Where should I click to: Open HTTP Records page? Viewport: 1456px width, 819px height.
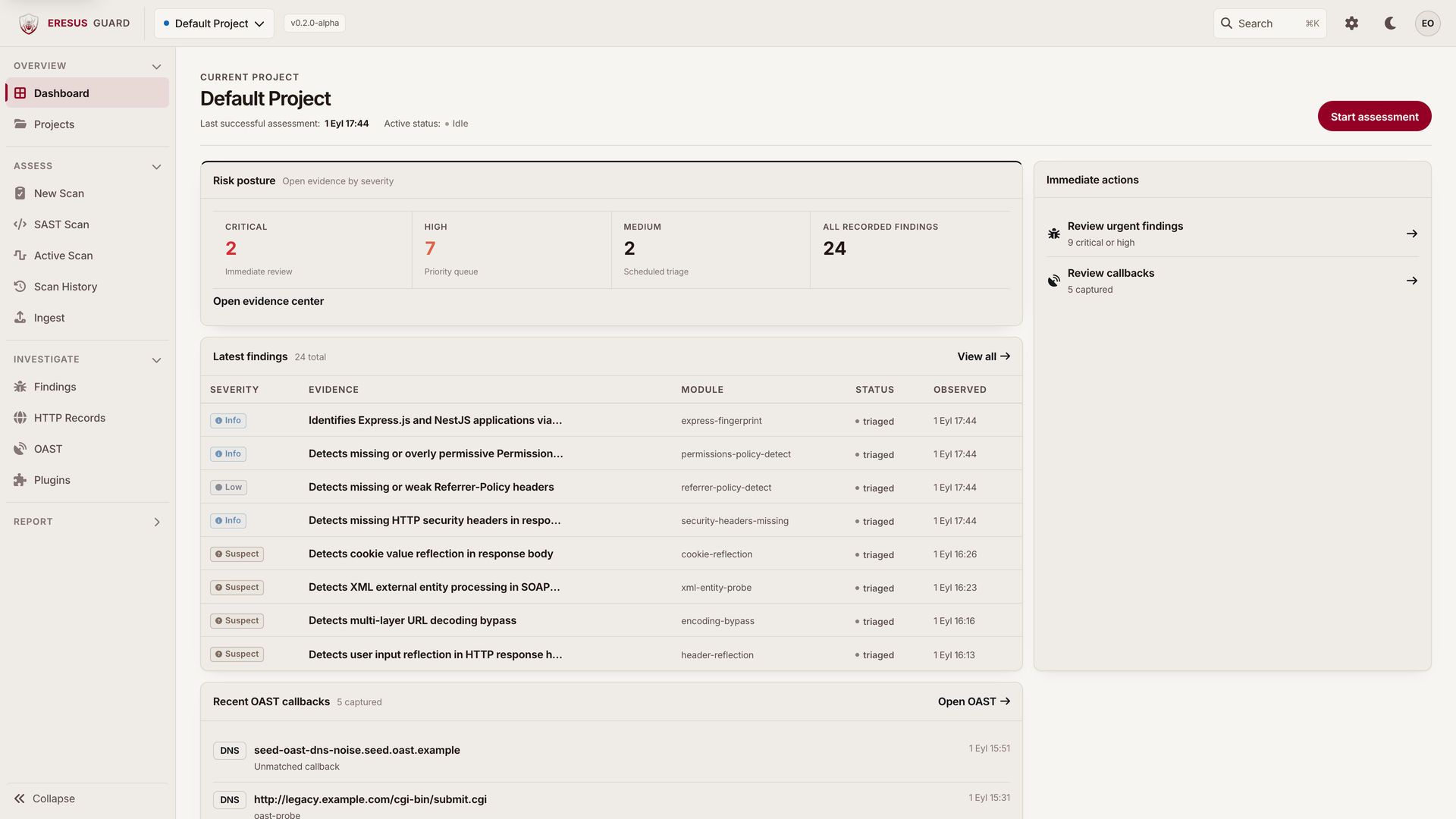click(x=87, y=418)
